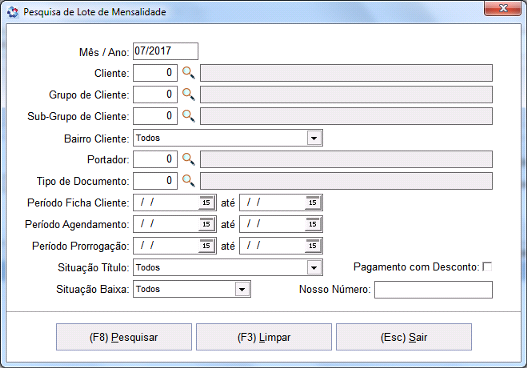Viewport: 527px width, 368px height.
Task: Click the (F8) Pesquisar button
Action: [x=124, y=337]
